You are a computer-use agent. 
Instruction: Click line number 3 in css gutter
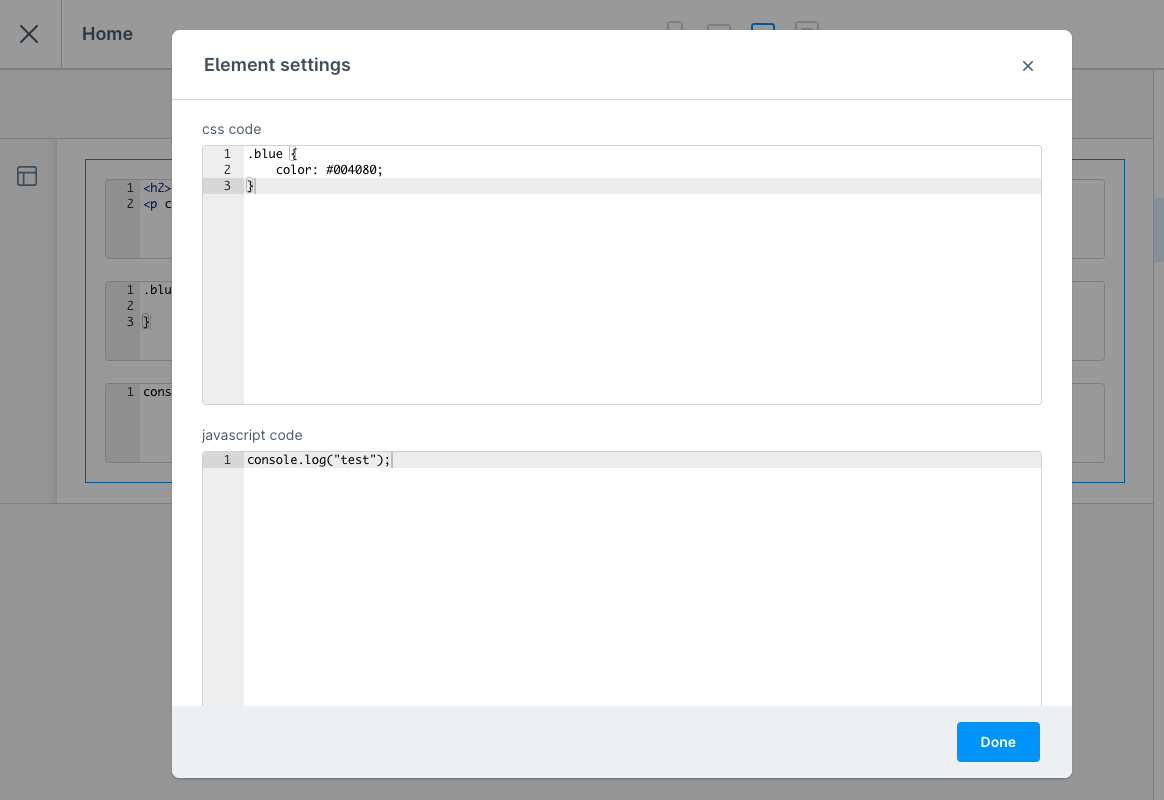(x=227, y=186)
